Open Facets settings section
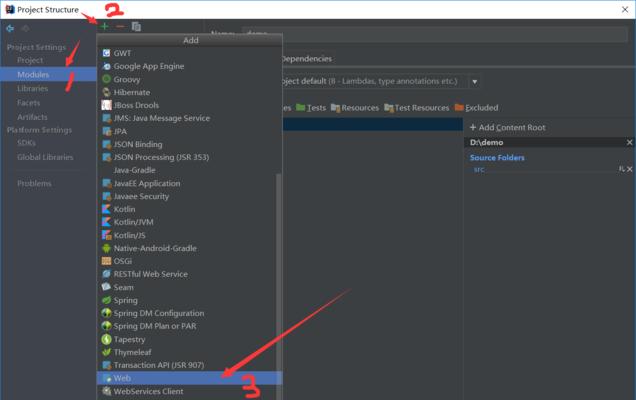The width and height of the screenshot is (636, 400). coord(28,103)
